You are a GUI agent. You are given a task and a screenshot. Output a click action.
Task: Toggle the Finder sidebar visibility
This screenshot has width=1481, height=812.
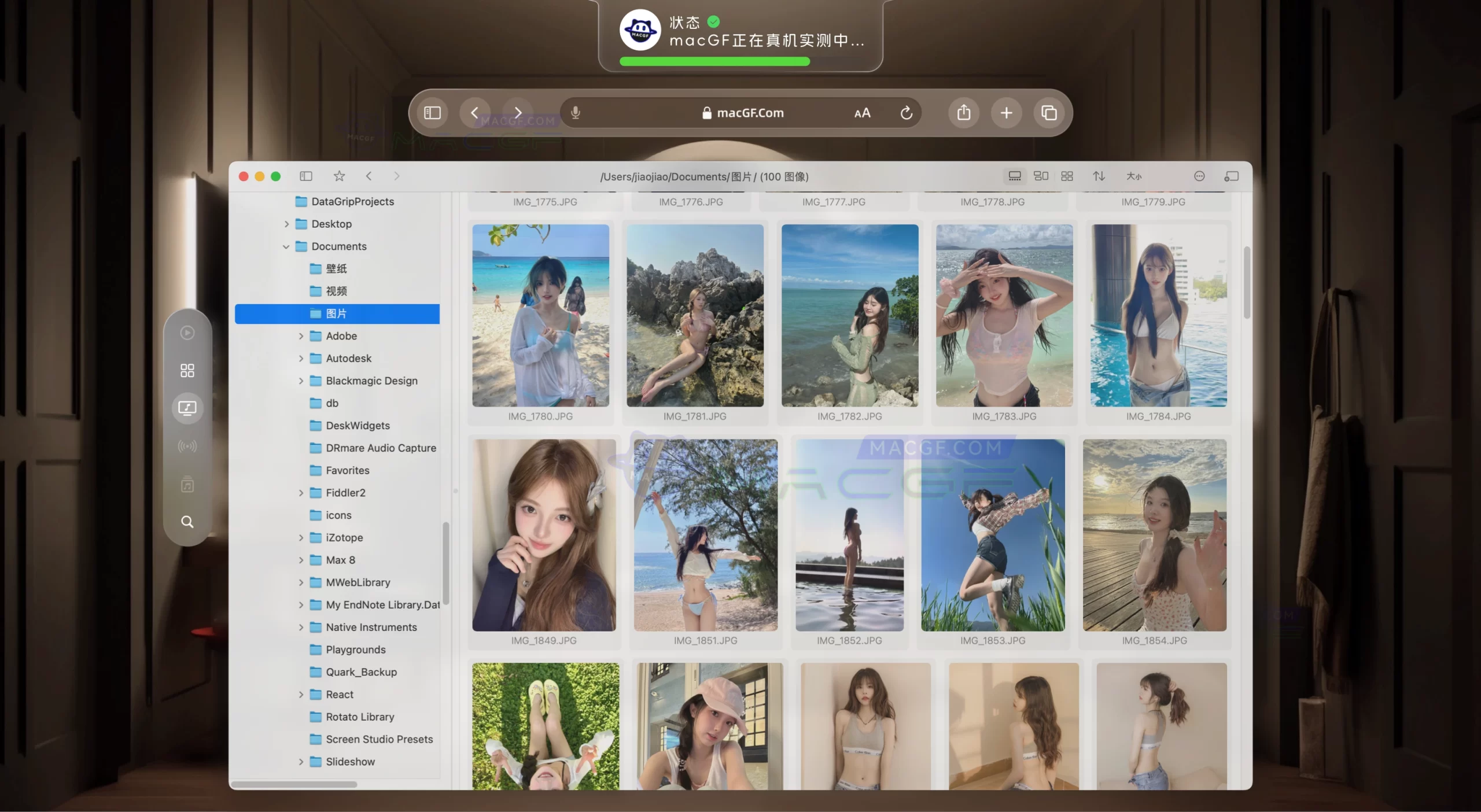coord(306,176)
